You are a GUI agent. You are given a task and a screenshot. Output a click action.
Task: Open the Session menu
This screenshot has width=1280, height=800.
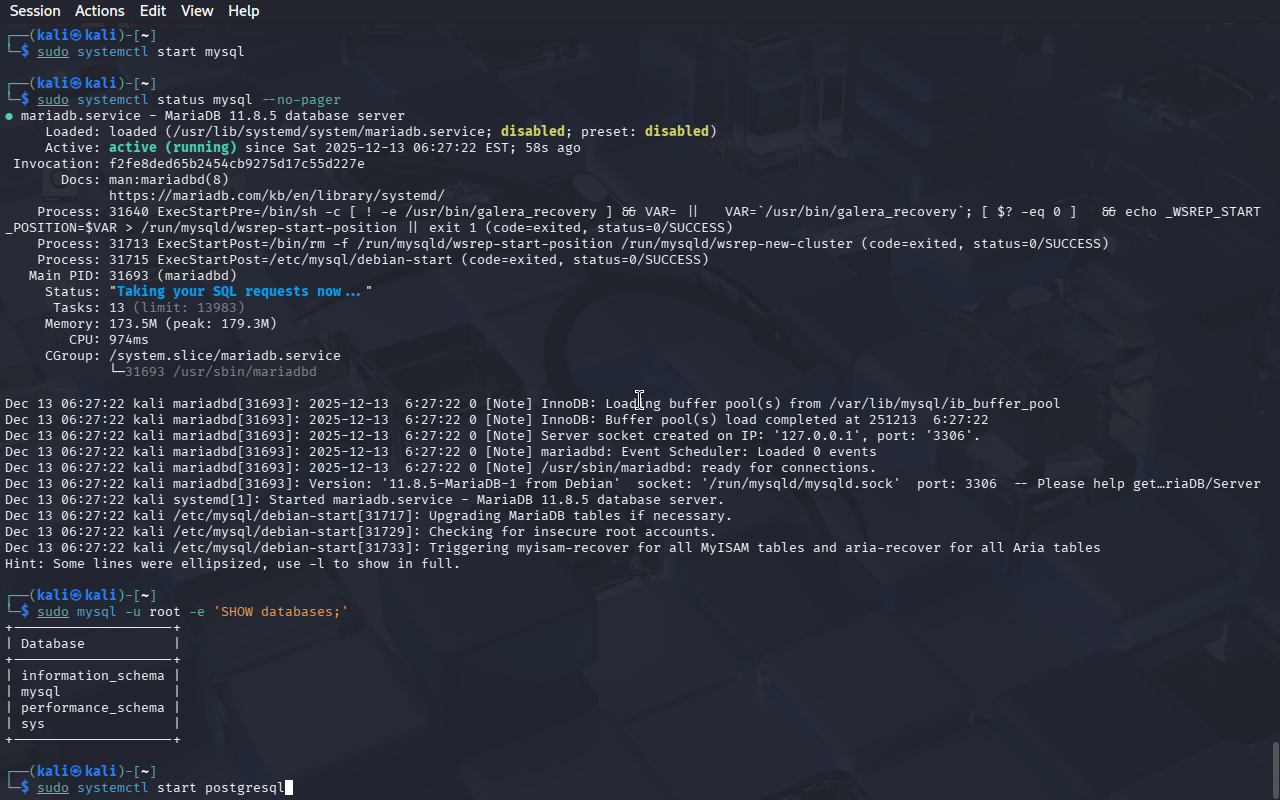[x=35, y=11]
